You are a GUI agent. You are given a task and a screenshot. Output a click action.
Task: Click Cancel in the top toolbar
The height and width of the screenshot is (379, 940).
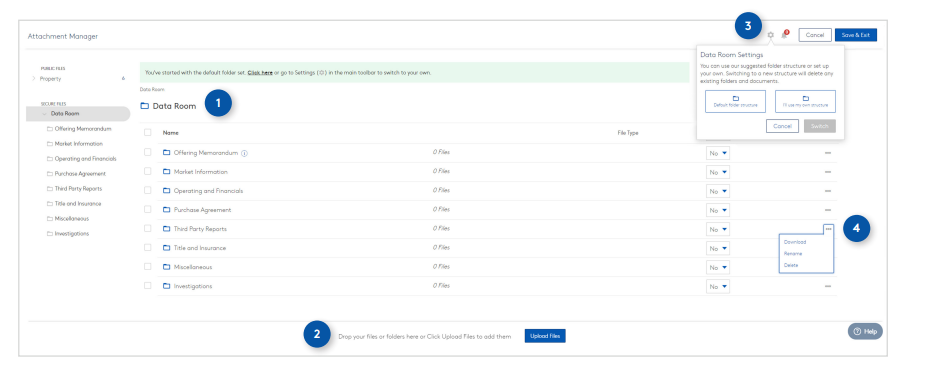click(815, 35)
